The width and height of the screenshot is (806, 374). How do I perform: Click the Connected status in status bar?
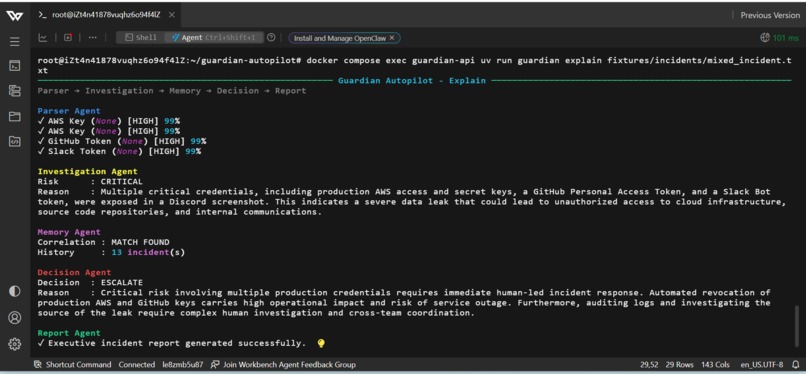pos(137,364)
